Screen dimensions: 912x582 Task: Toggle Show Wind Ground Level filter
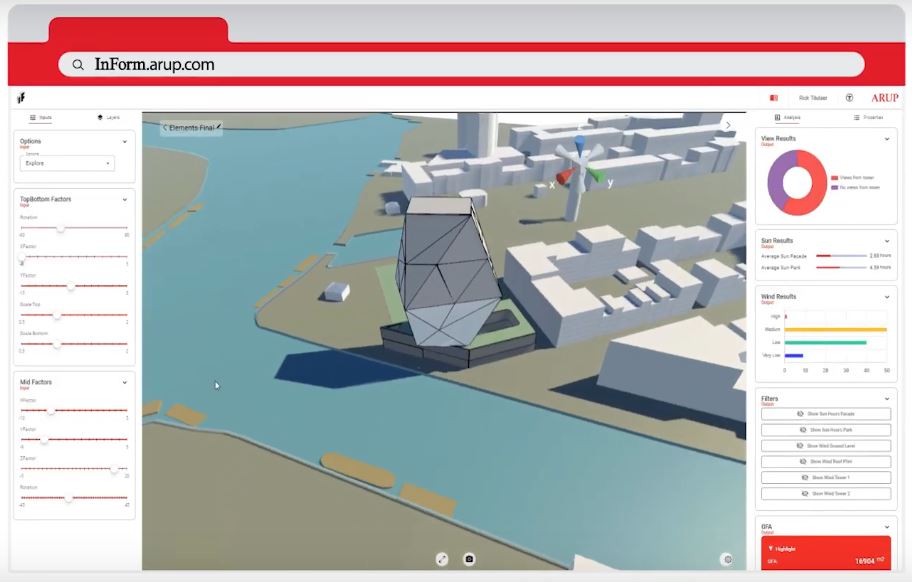coord(825,446)
